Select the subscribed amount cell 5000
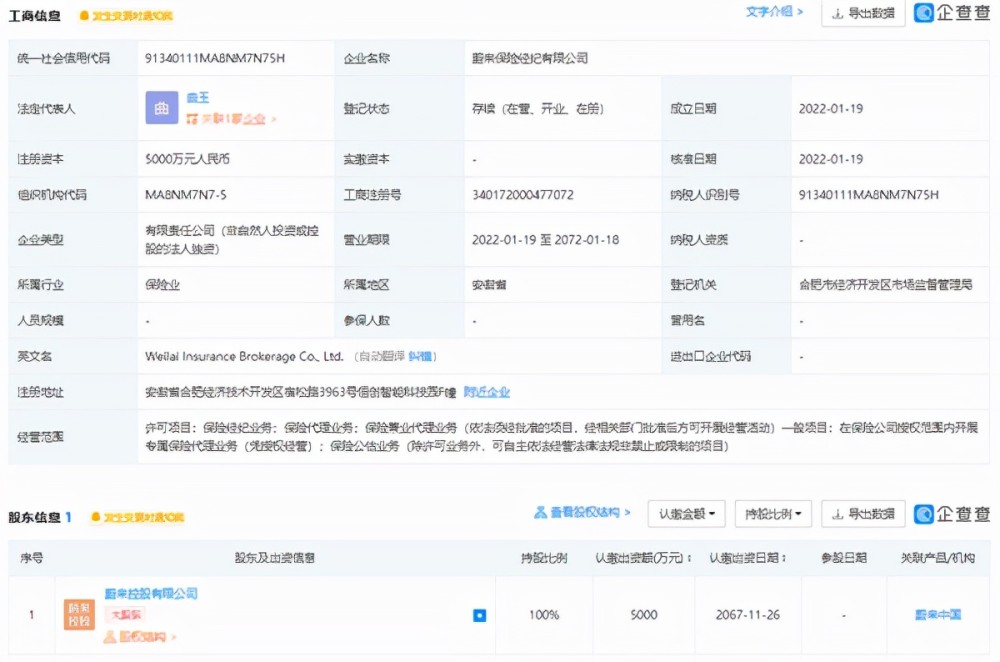The image size is (1000, 662). (x=643, y=615)
